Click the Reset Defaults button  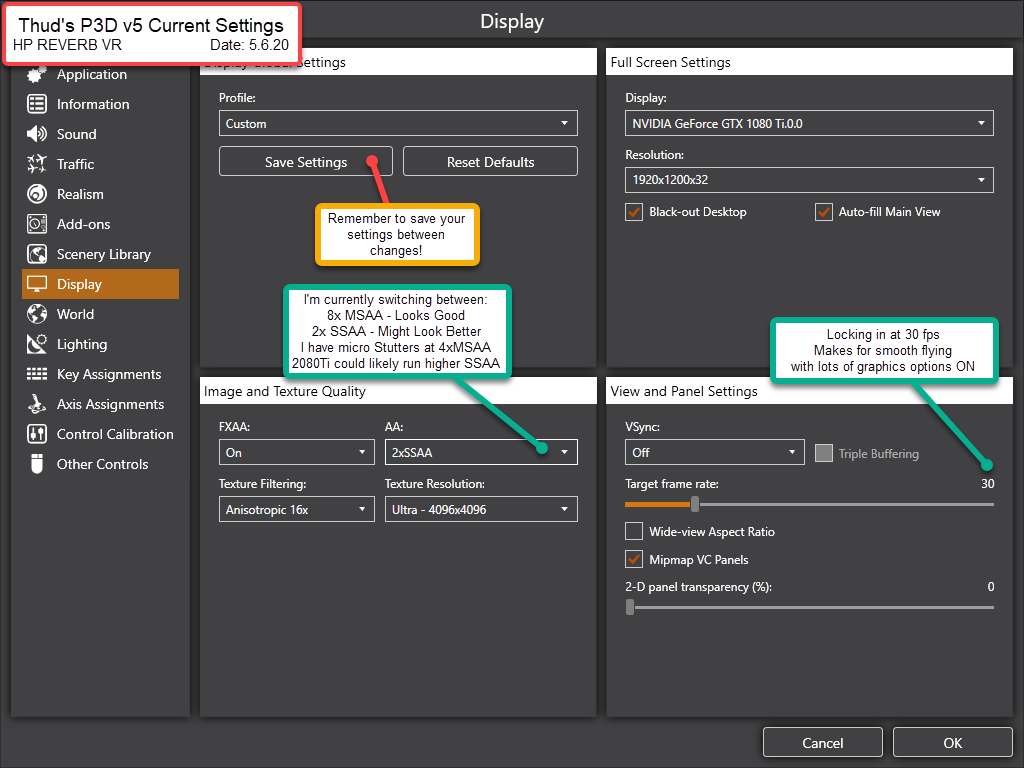[x=490, y=162]
